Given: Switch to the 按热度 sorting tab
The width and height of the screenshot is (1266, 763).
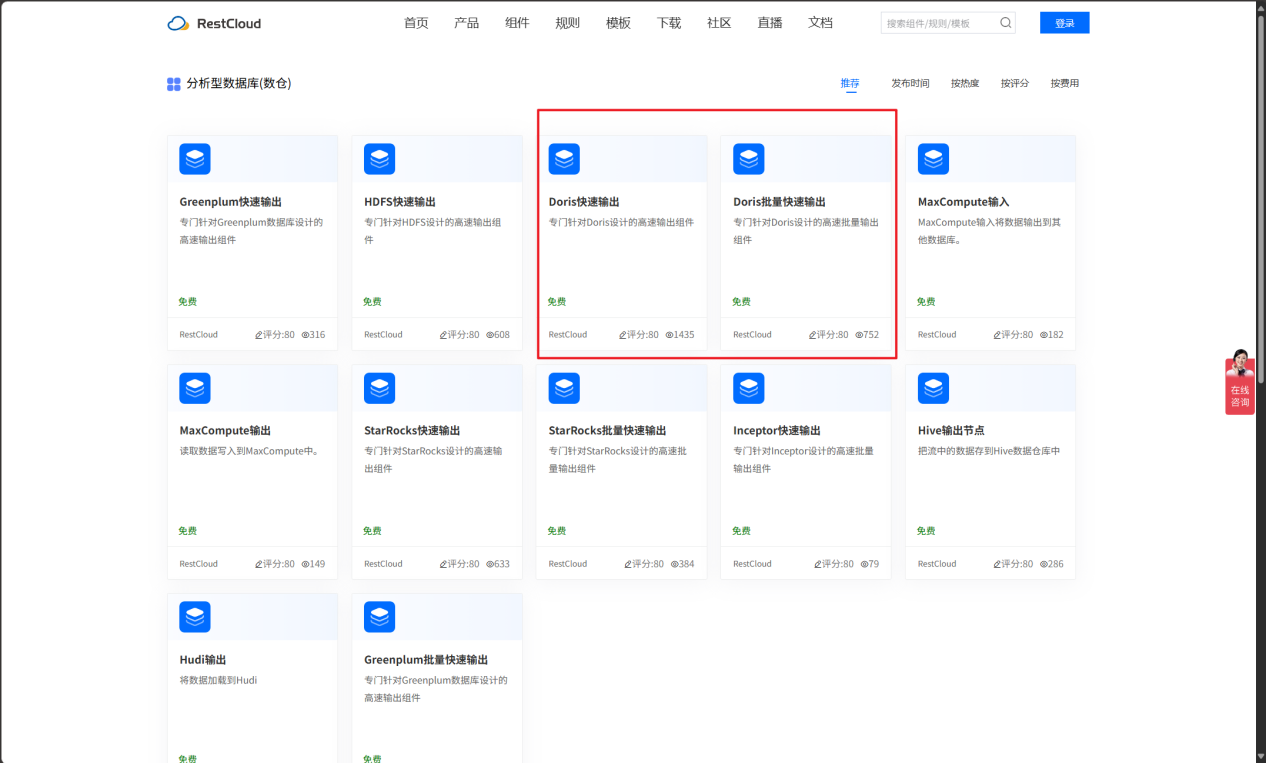Looking at the screenshot, I should click(x=963, y=83).
